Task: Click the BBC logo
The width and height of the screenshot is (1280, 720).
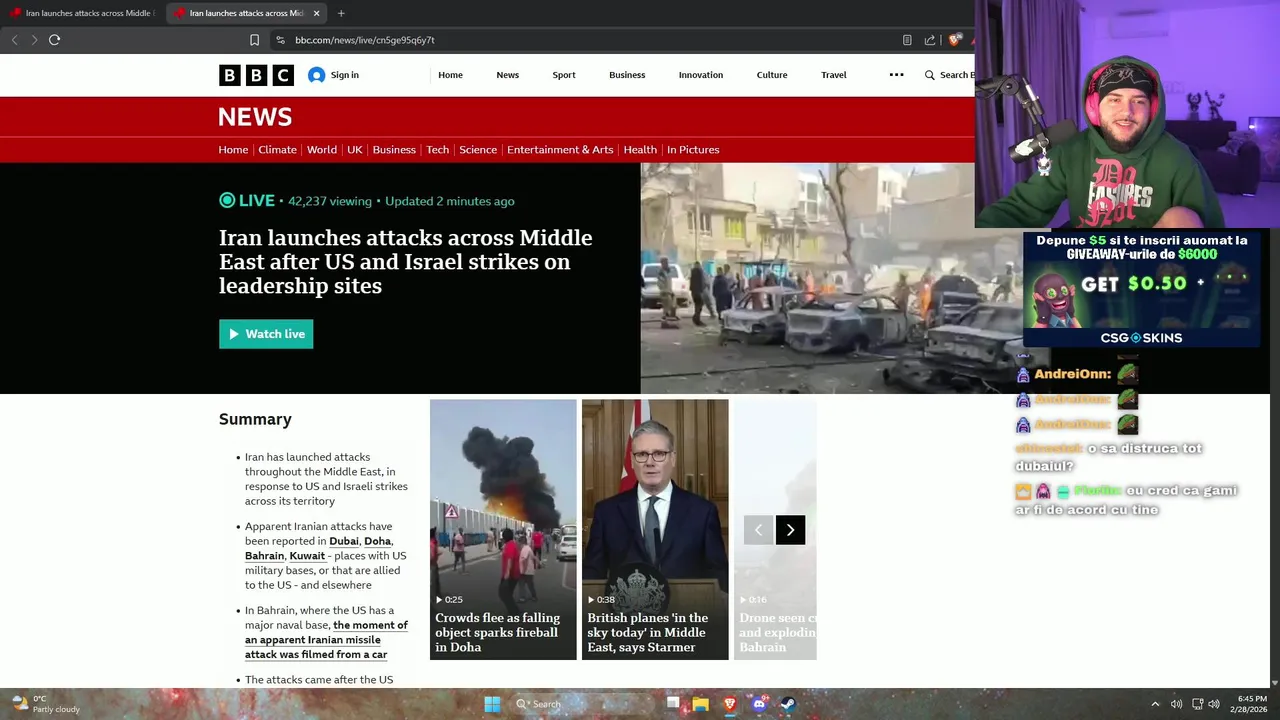Action: [x=256, y=75]
